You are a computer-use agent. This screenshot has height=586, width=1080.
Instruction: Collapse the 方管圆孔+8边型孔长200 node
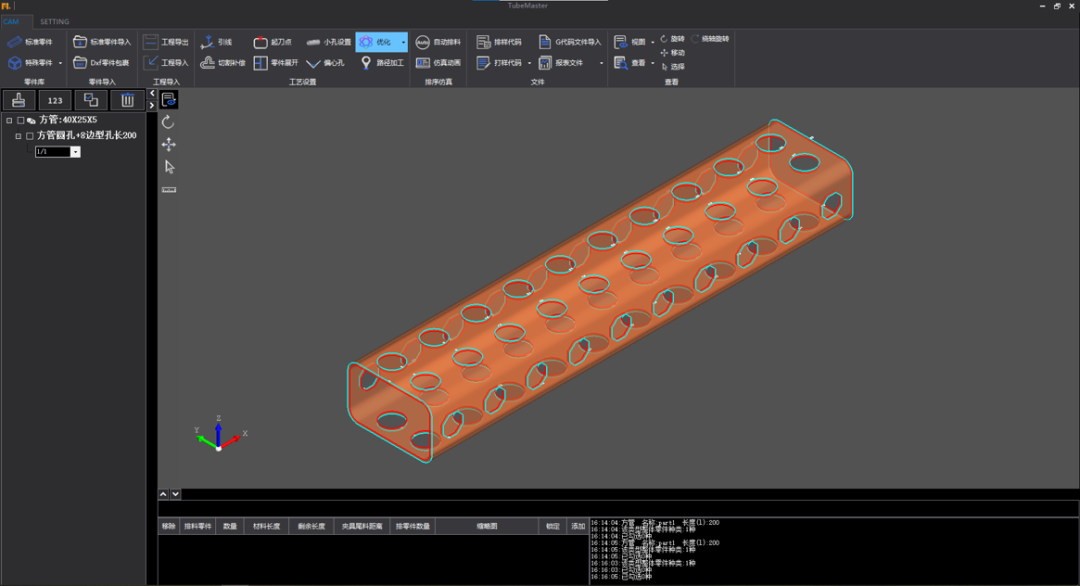coord(19,136)
